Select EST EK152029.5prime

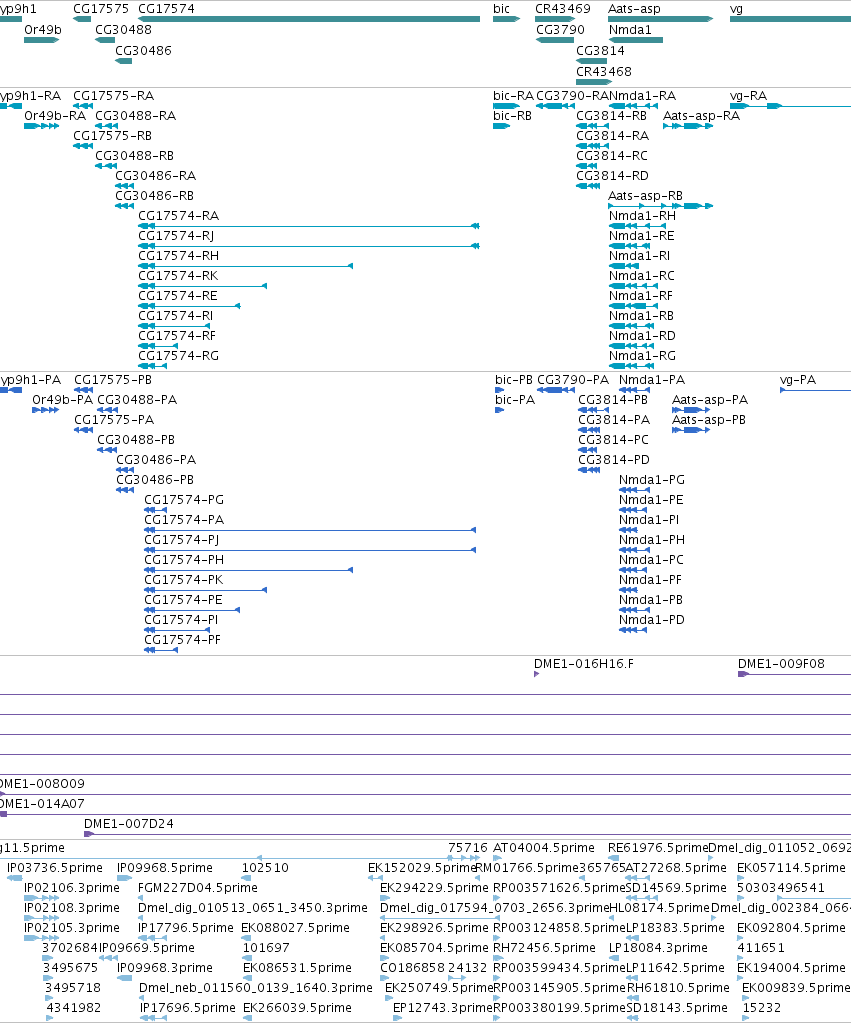[375, 878]
